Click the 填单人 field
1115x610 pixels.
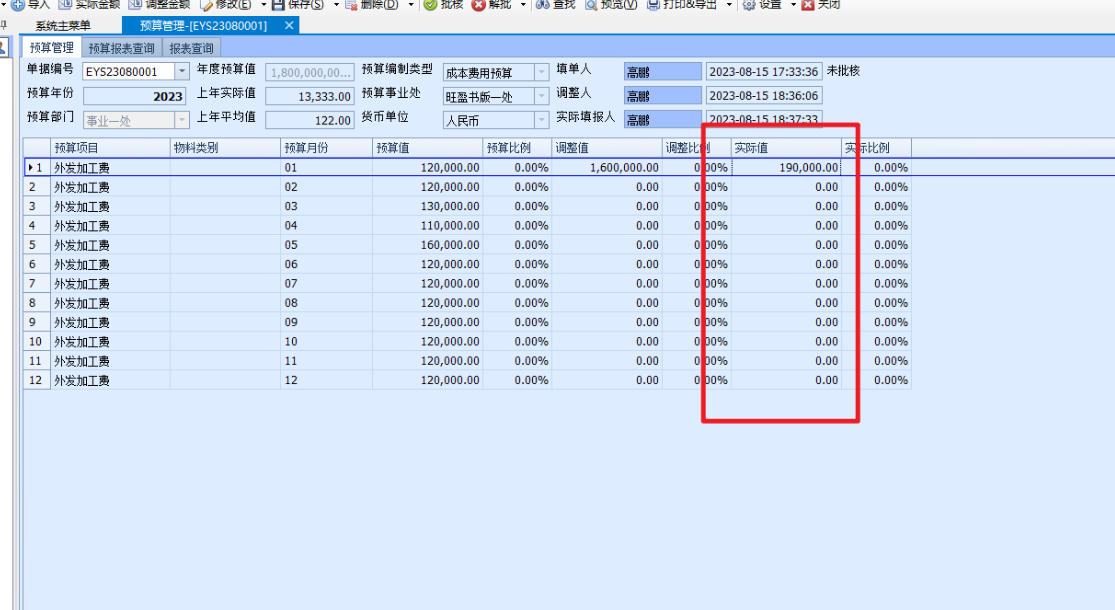click(x=663, y=72)
